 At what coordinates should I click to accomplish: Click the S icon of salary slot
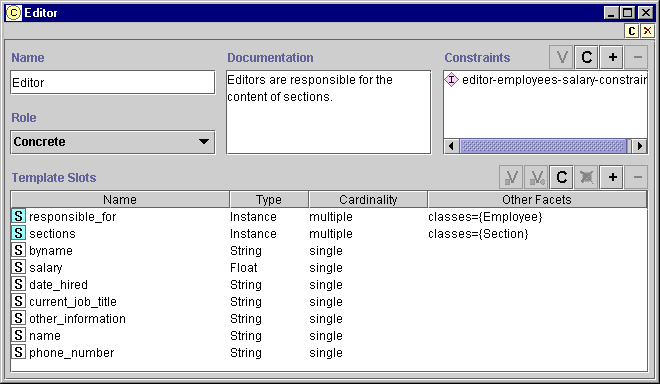(x=19, y=267)
